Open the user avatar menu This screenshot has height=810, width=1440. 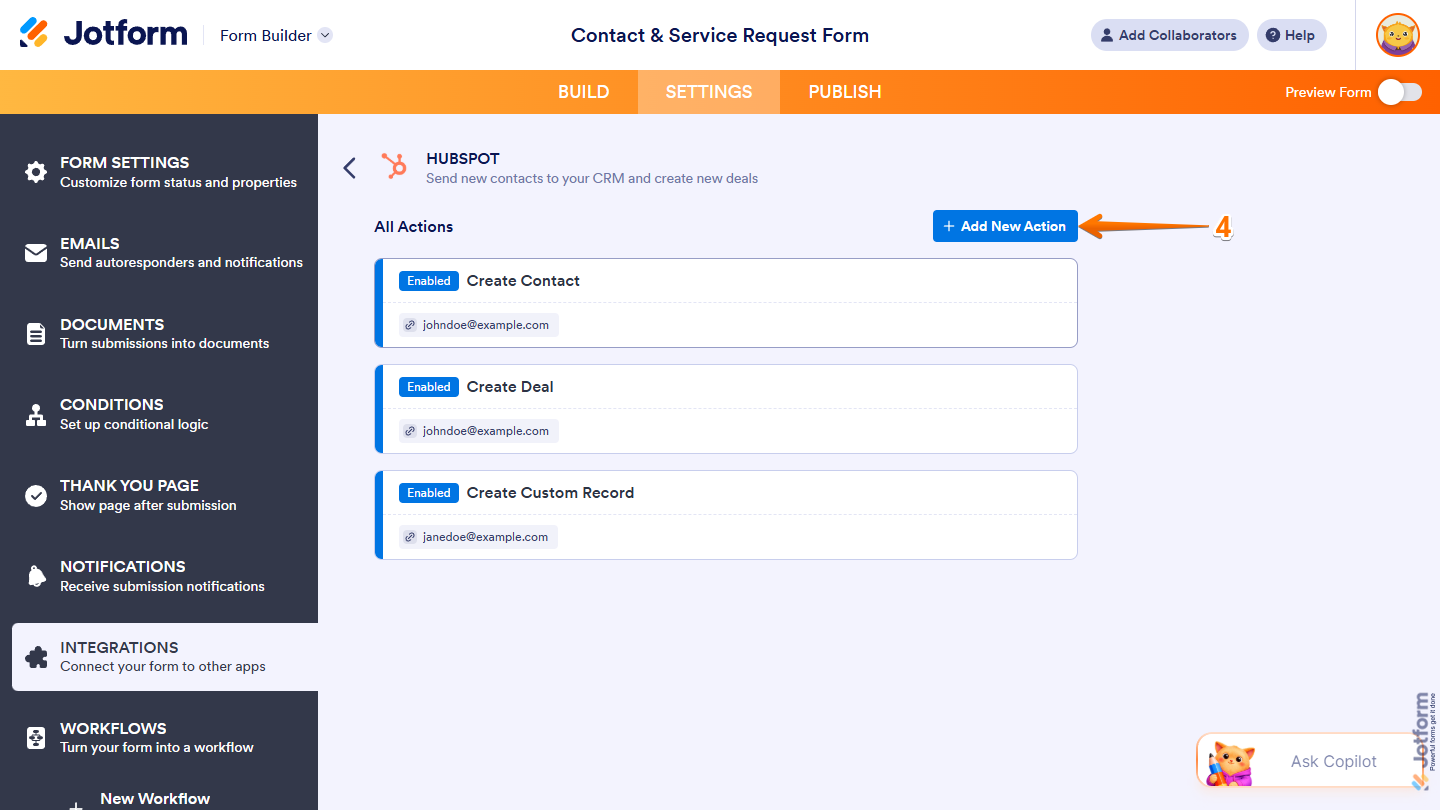click(1397, 35)
